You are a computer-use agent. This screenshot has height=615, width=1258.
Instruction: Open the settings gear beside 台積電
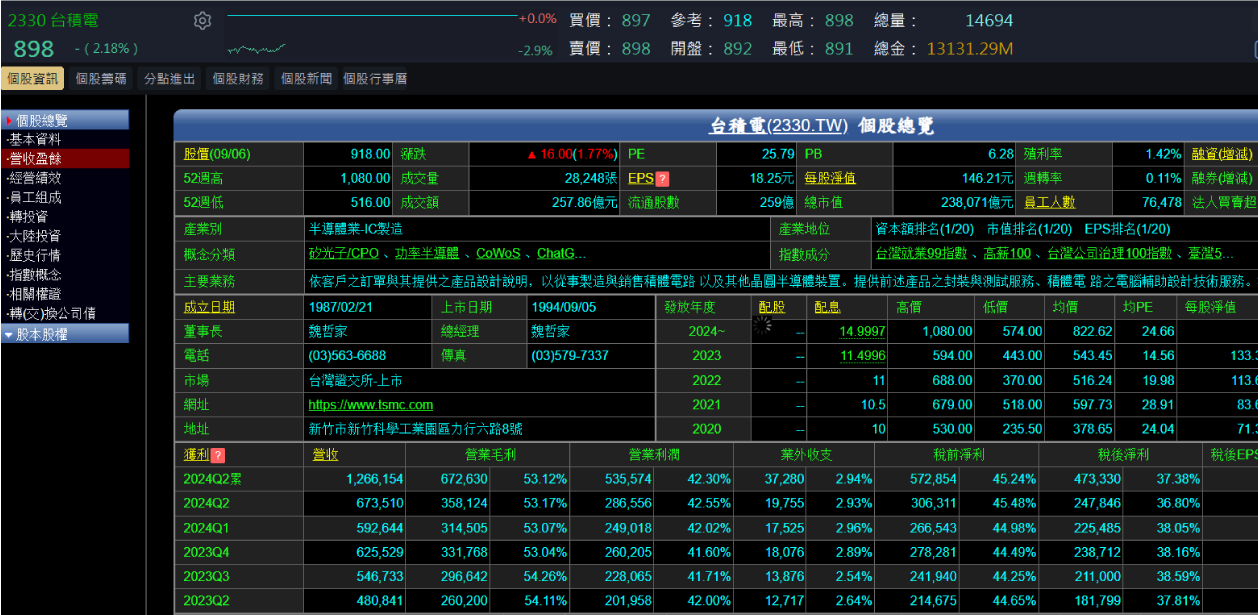[203, 21]
